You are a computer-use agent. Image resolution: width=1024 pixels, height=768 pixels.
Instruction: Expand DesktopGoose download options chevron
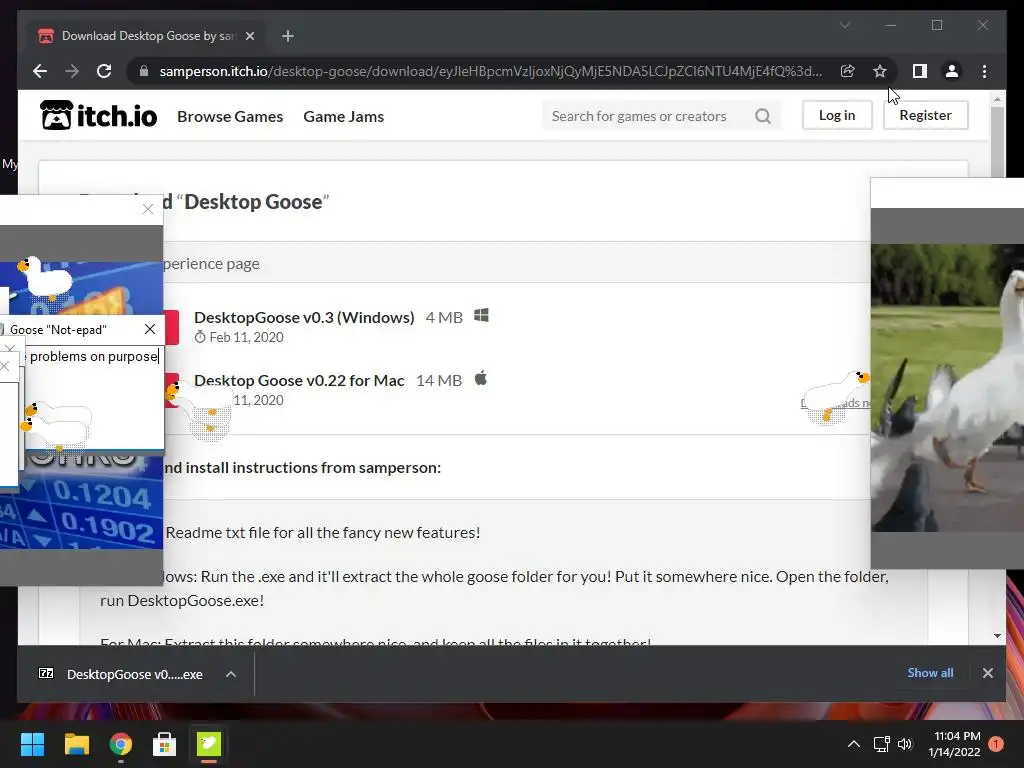tap(231, 674)
